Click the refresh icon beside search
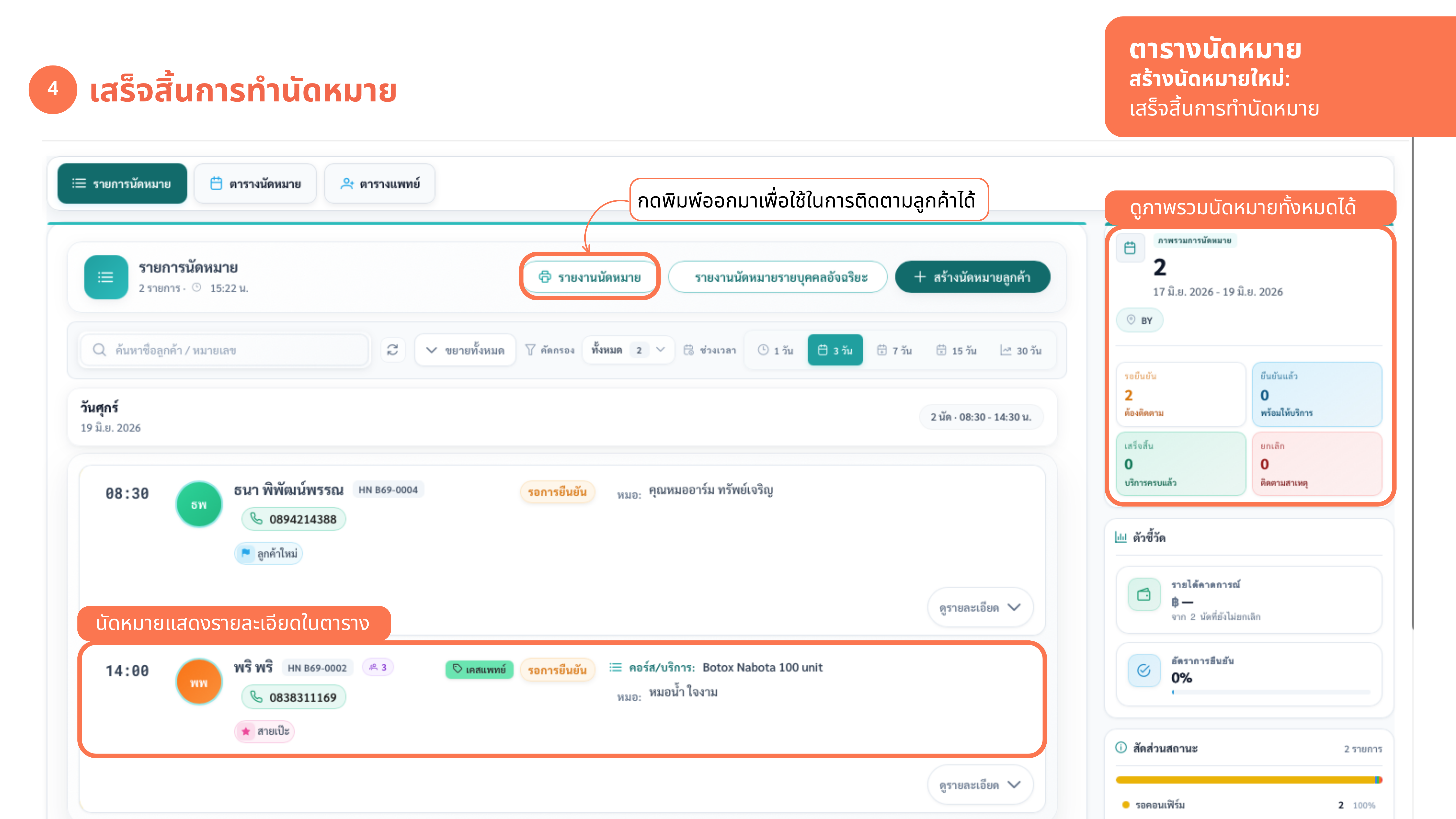The width and height of the screenshot is (1456, 819). click(x=393, y=350)
